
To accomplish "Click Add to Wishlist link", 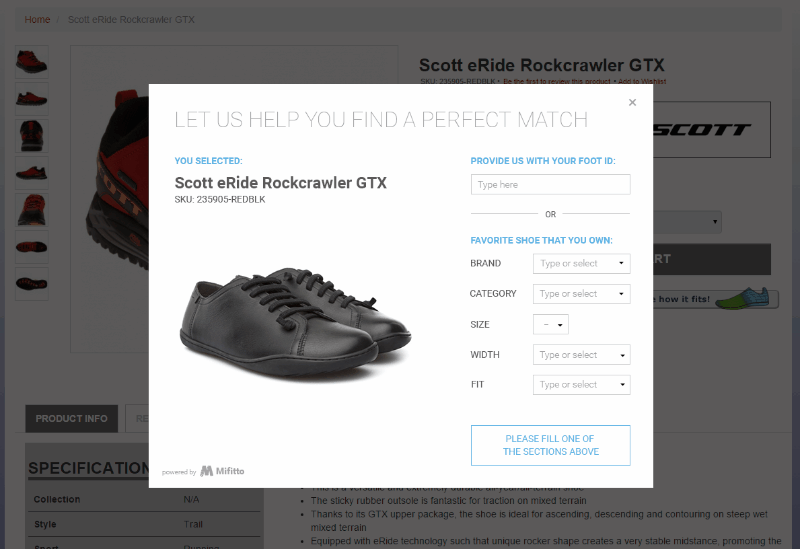I will point(642,82).
